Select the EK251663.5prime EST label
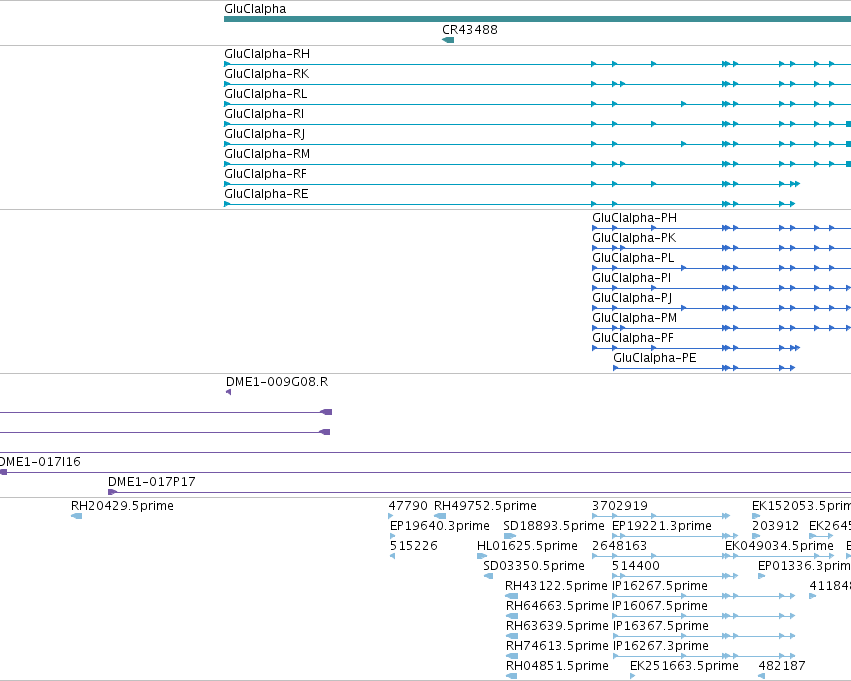This screenshot has height=681, width=851. [x=684, y=667]
